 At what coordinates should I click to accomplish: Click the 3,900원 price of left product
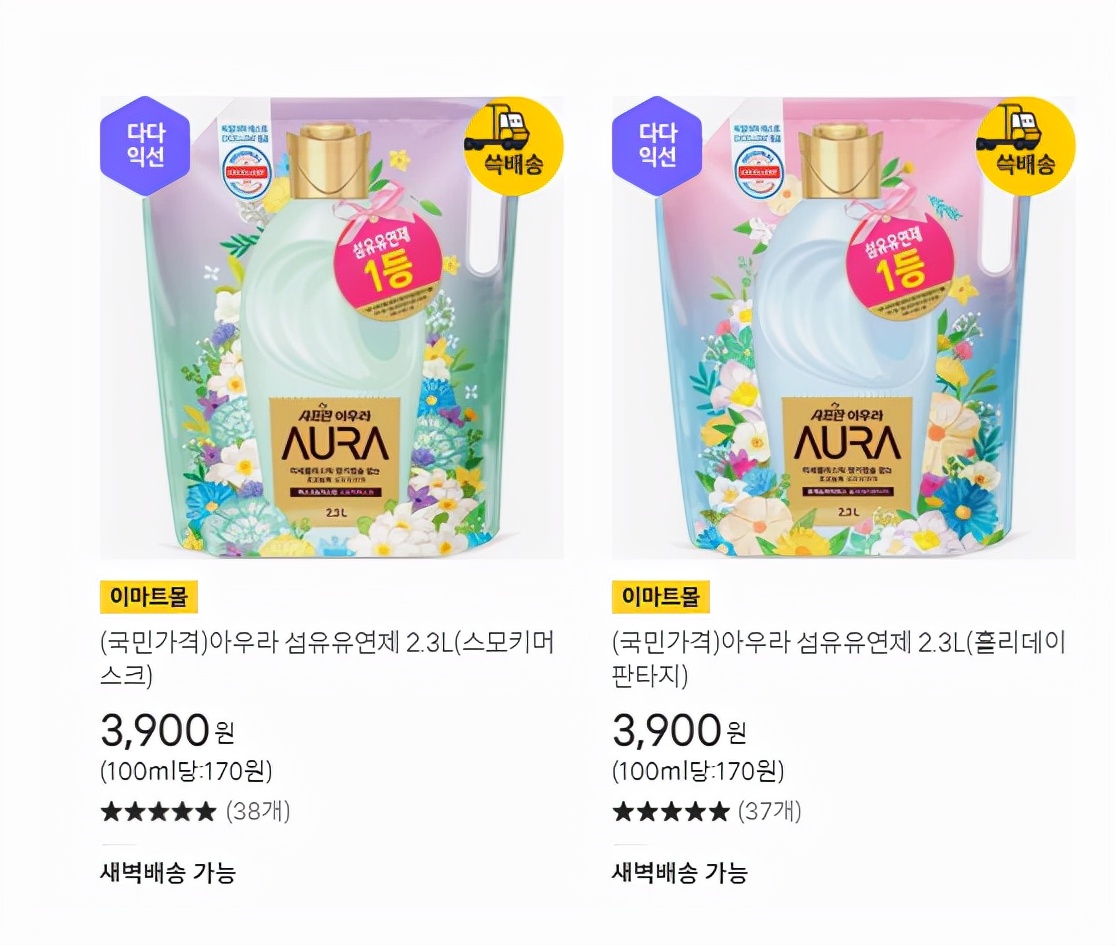[168, 731]
